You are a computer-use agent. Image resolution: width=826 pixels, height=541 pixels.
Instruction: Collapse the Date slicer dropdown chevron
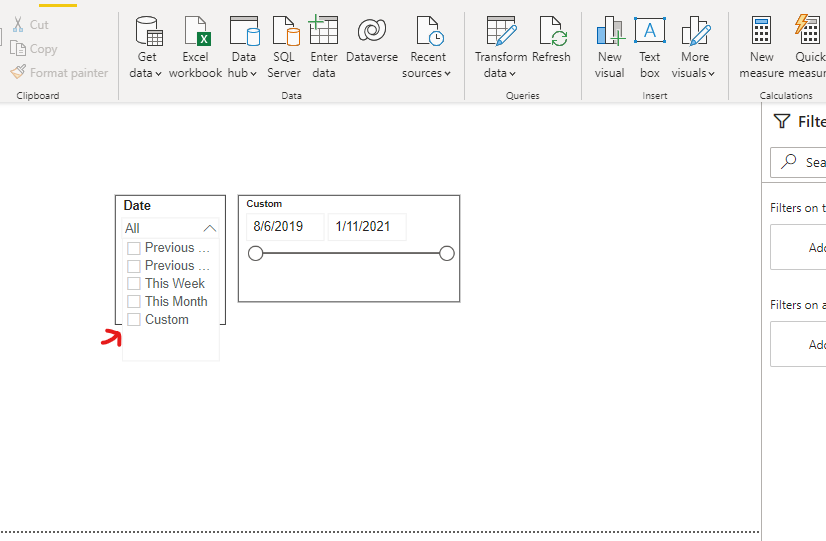pyautogui.click(x=210, y=228)
